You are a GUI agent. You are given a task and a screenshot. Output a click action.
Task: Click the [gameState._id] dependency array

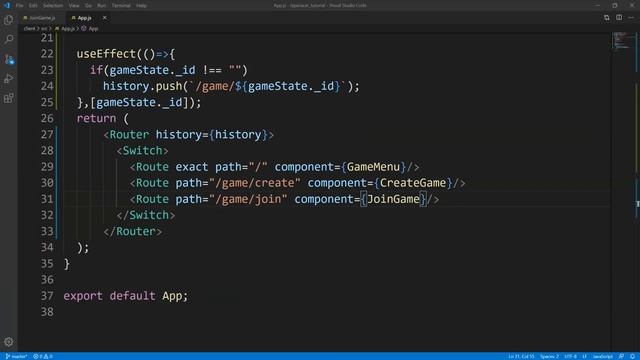pos(139,102)
